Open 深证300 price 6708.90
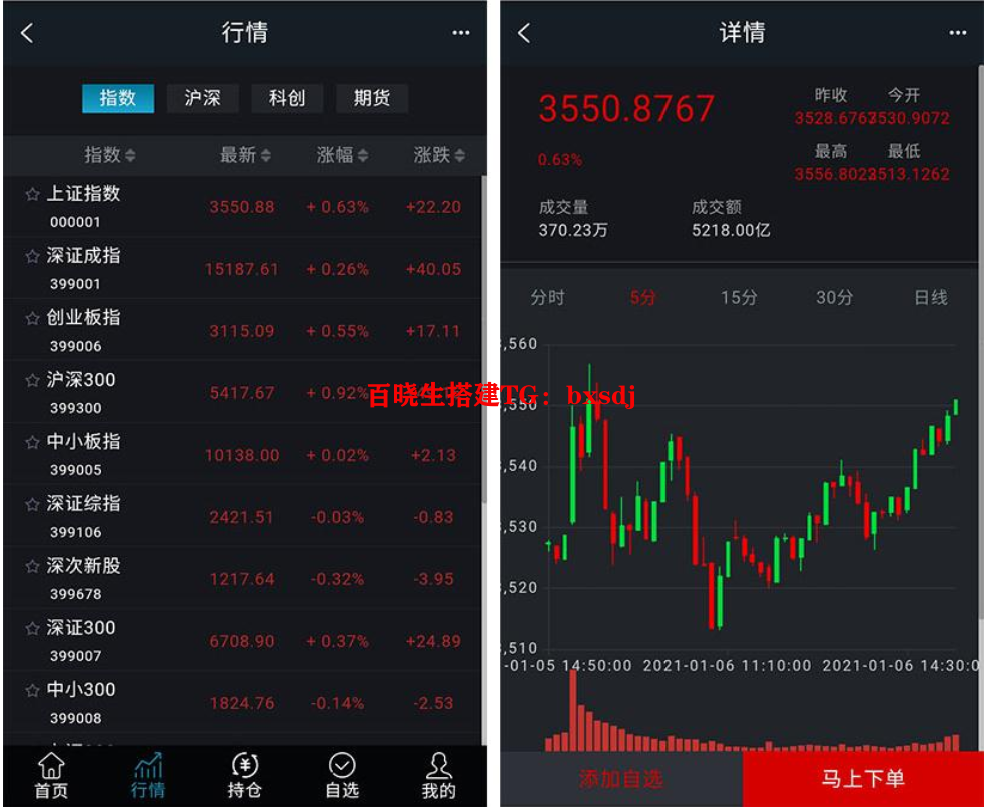995x808 pixels. (x=242, y=641)
